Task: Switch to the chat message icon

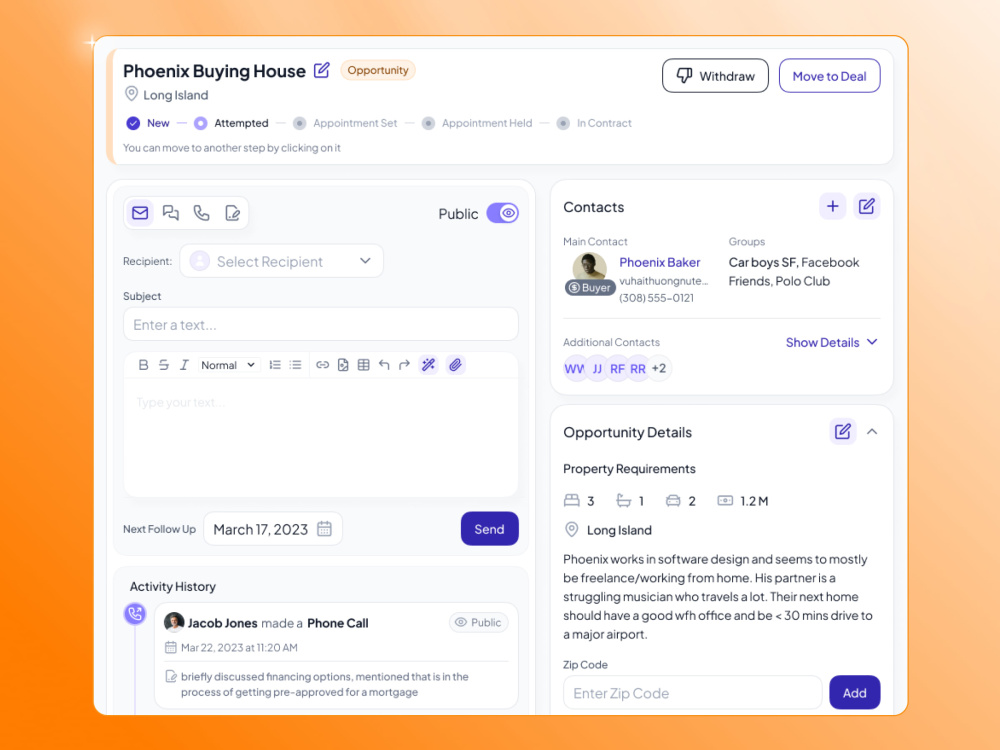Action: click(x=170, y=213)
